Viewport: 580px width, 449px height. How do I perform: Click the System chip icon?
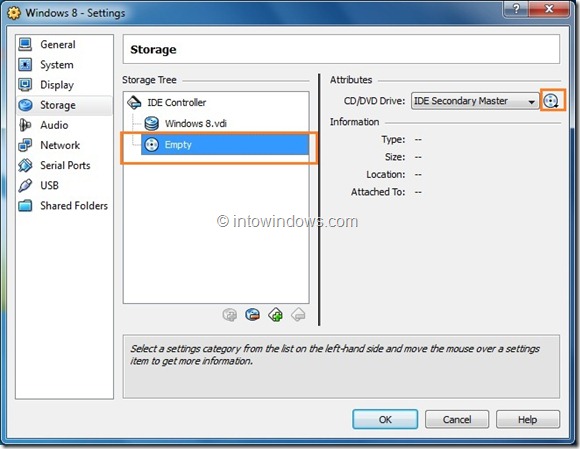click(25, 65)
